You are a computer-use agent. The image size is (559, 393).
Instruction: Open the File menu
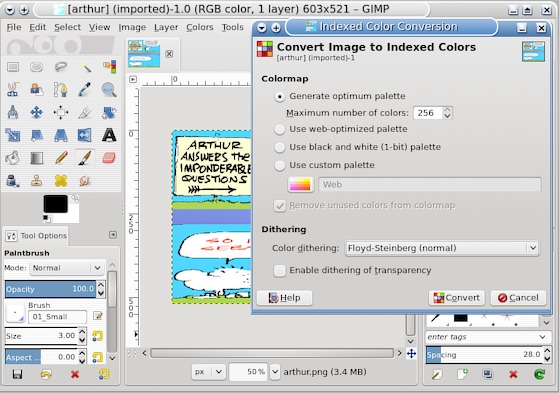tap(14, 27)
